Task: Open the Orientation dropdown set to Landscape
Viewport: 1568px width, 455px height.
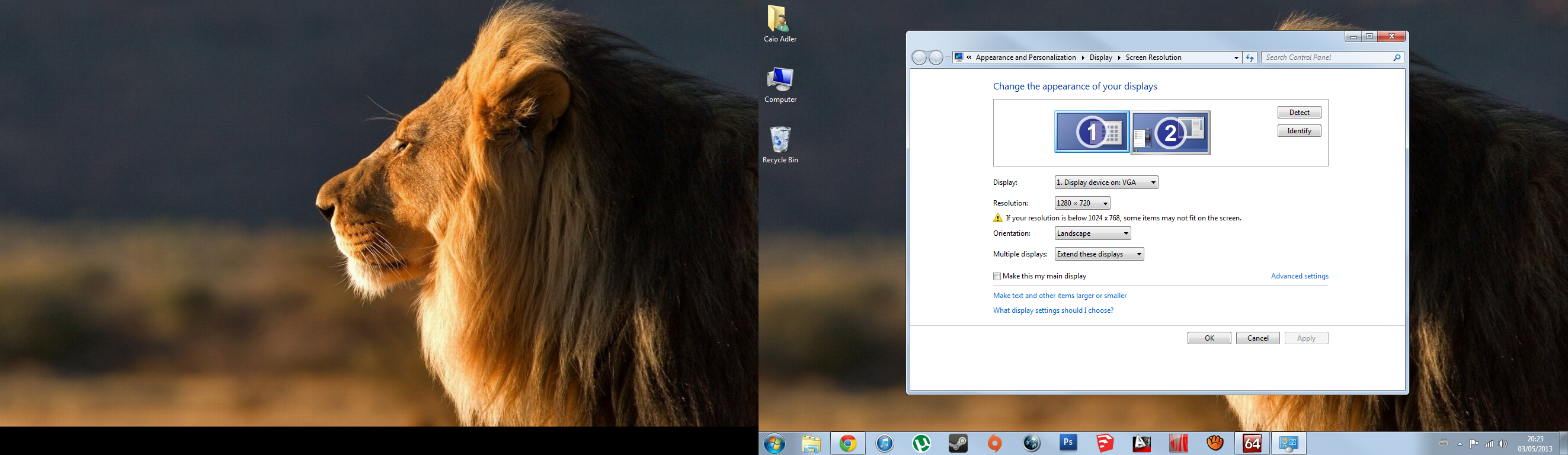Action: [x=1093, y=233]
